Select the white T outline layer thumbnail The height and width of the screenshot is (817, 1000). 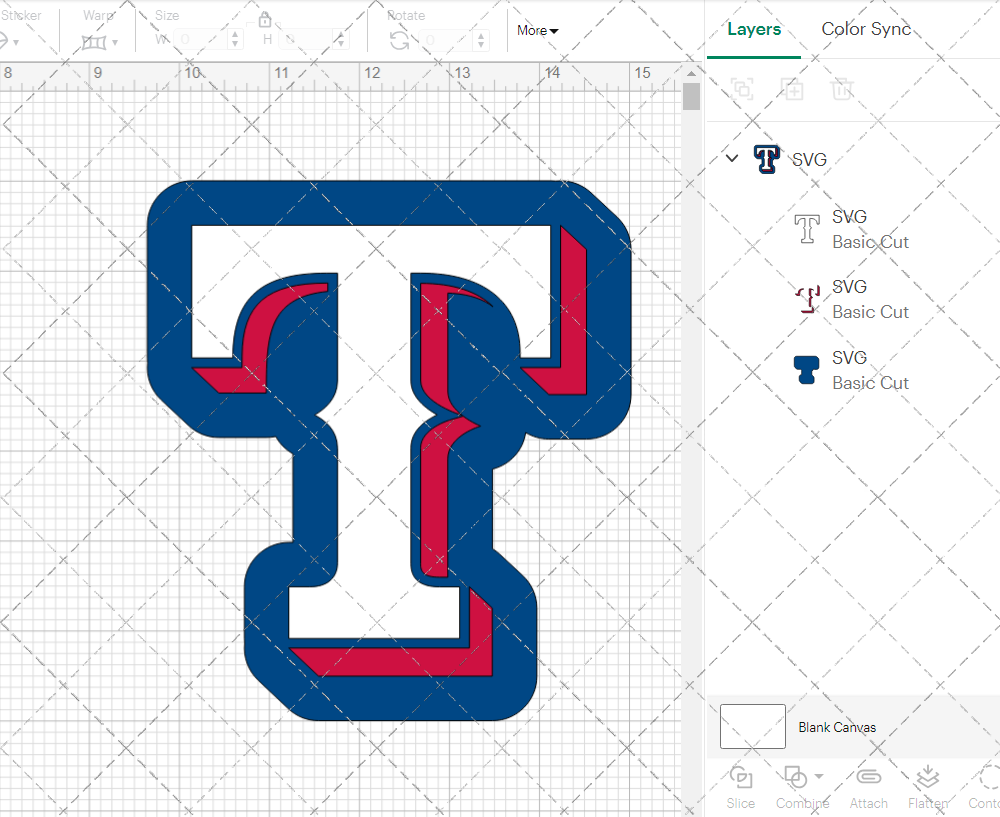(807, 229)
